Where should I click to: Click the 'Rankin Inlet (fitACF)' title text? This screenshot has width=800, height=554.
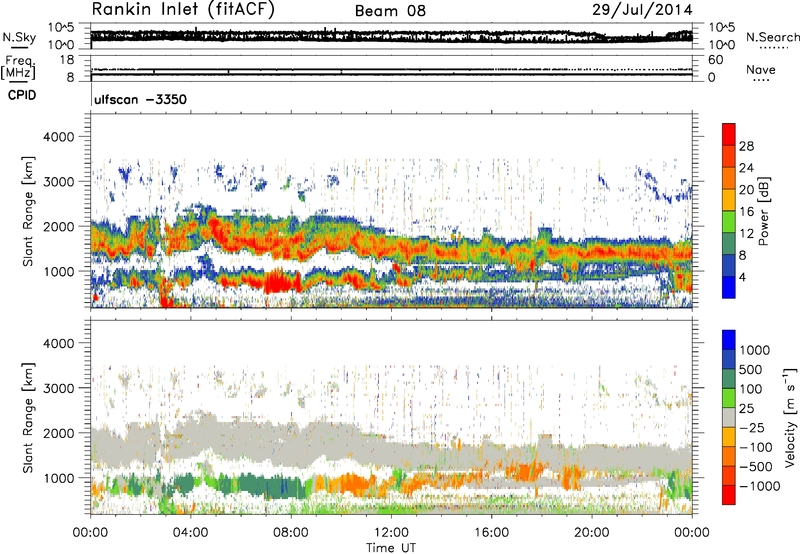point(183,10)
